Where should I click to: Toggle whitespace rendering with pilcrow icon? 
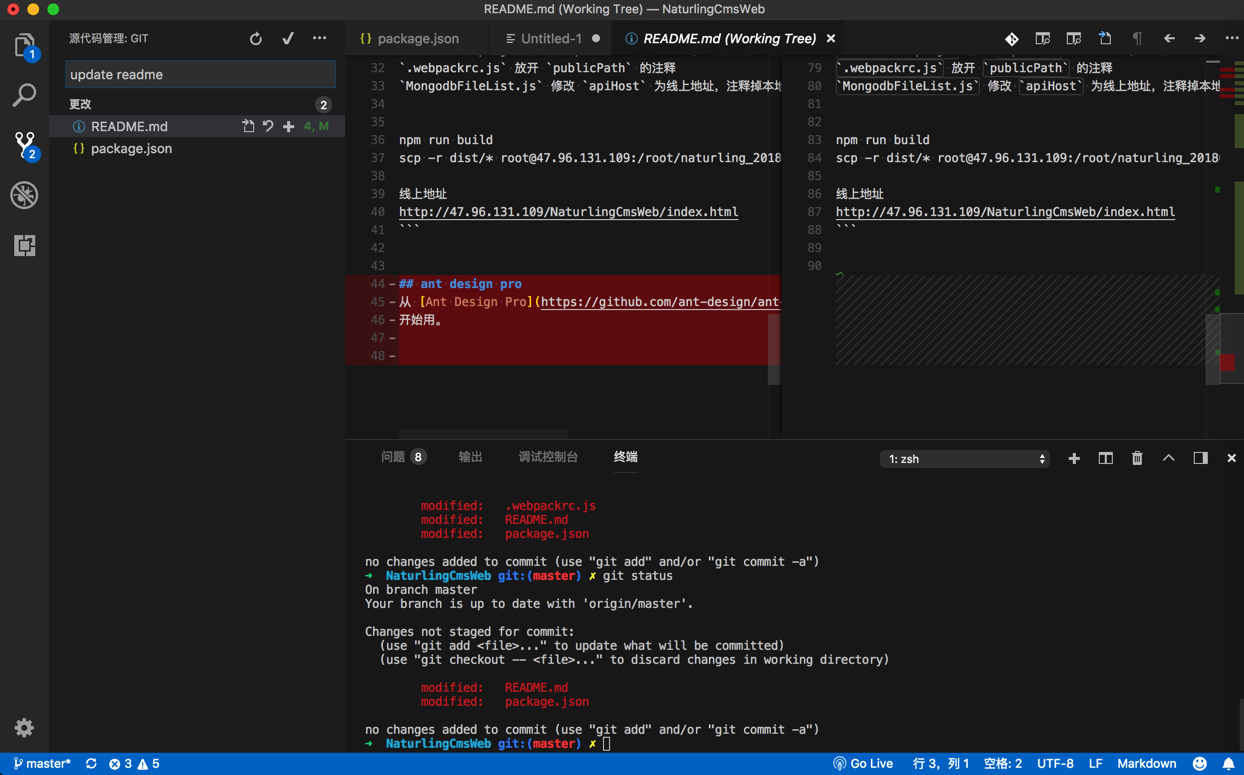point(1137,39)
